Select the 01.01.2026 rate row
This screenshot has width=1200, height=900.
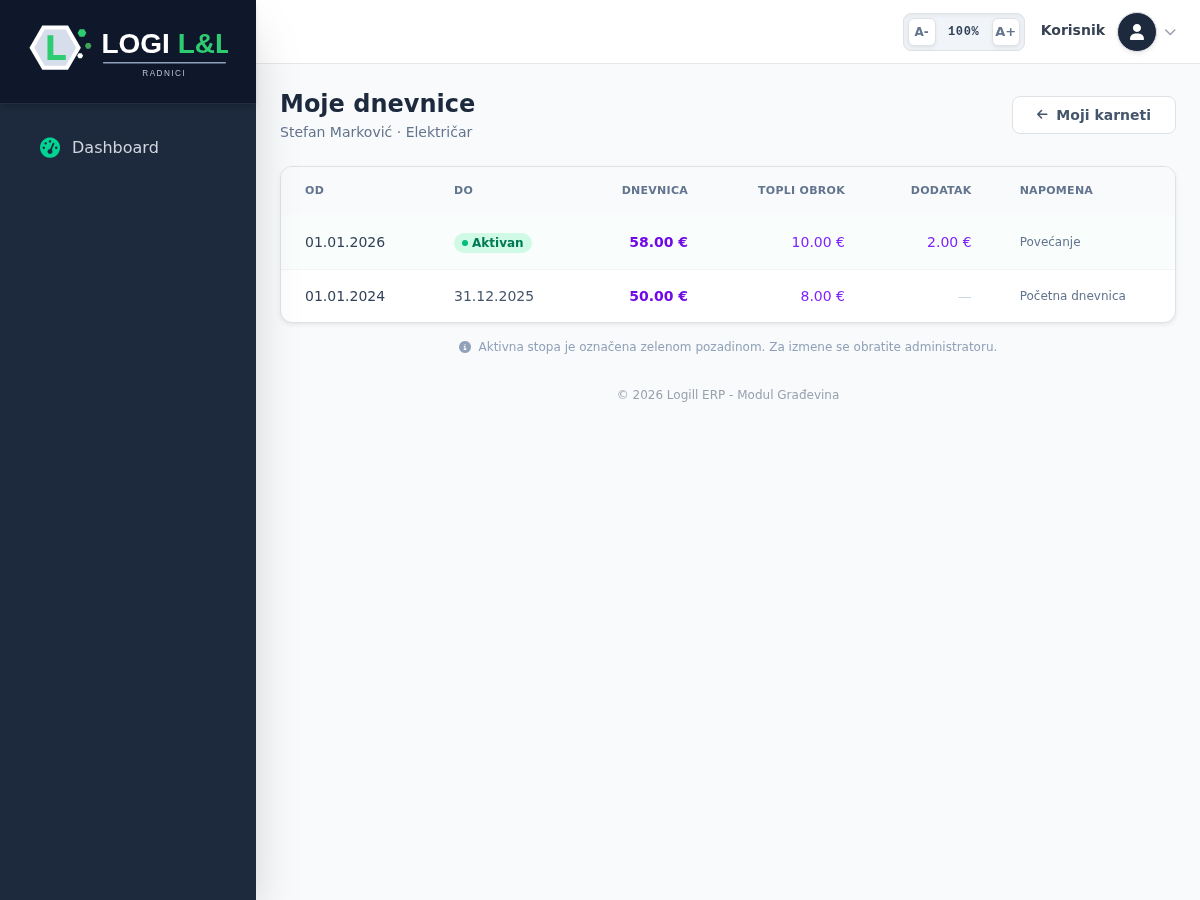[728, 243]
